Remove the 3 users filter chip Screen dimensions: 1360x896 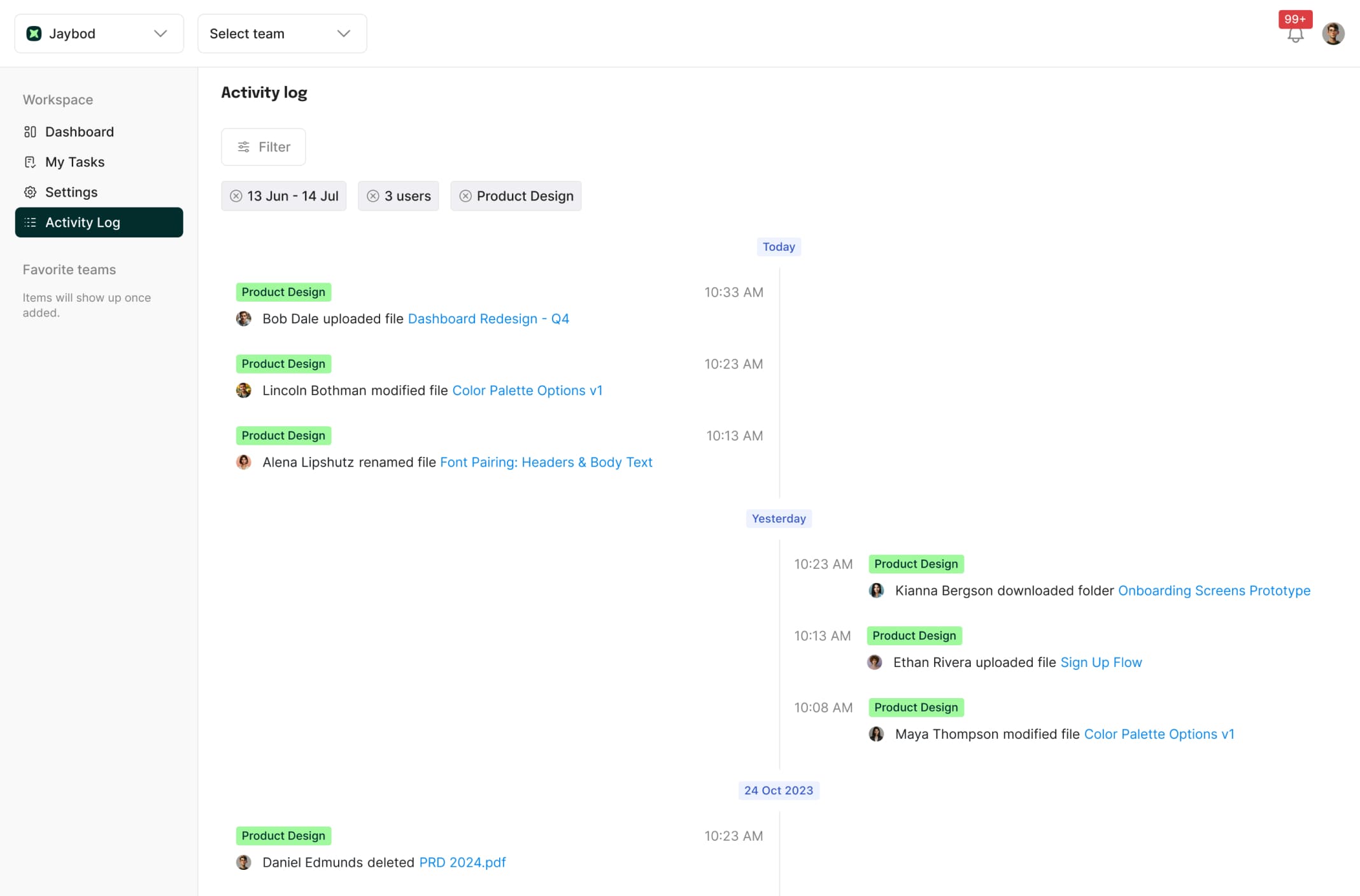coord(374,196)
